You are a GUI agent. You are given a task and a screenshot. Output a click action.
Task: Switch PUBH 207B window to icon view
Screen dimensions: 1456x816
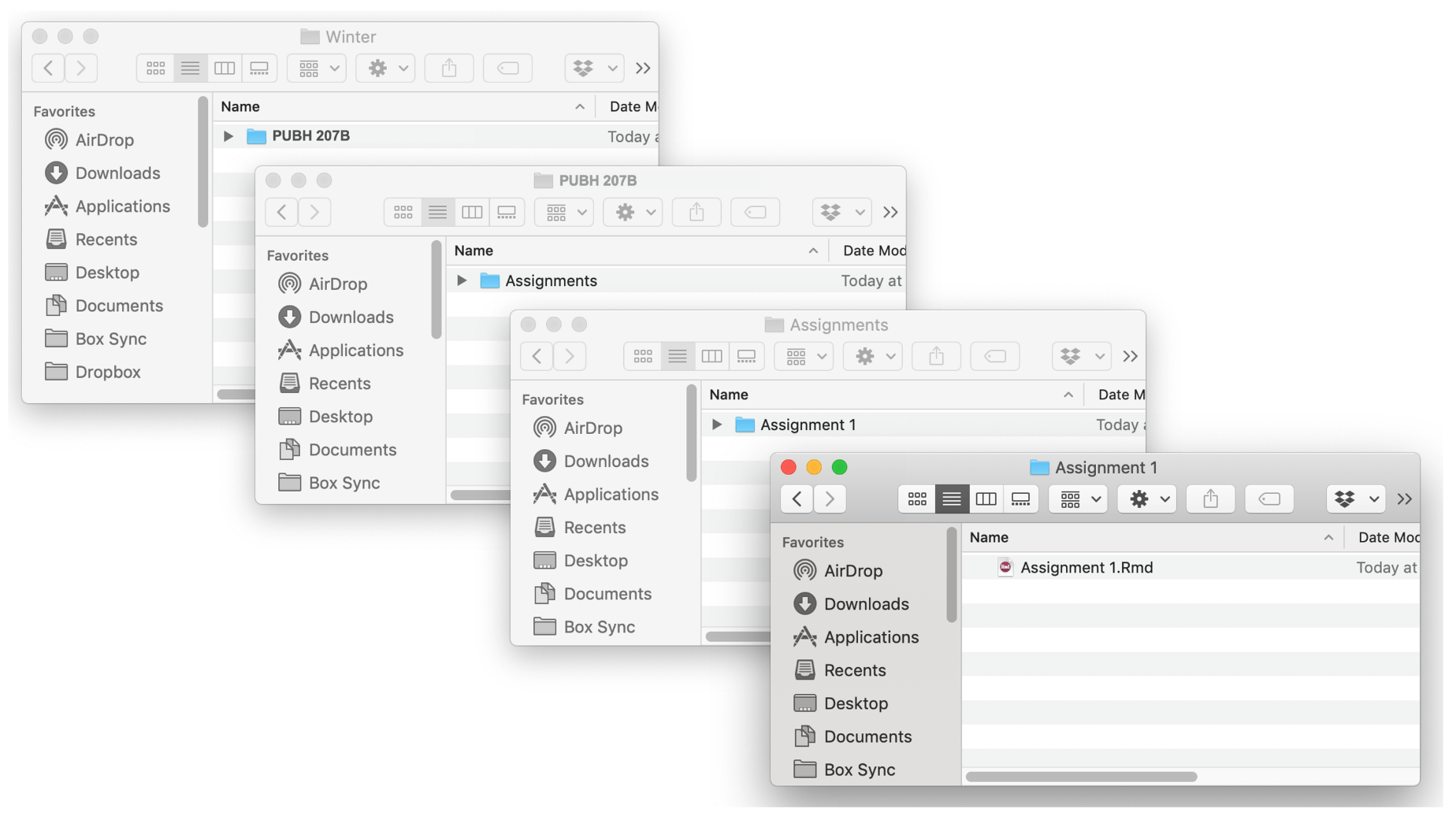coord(403,213)
